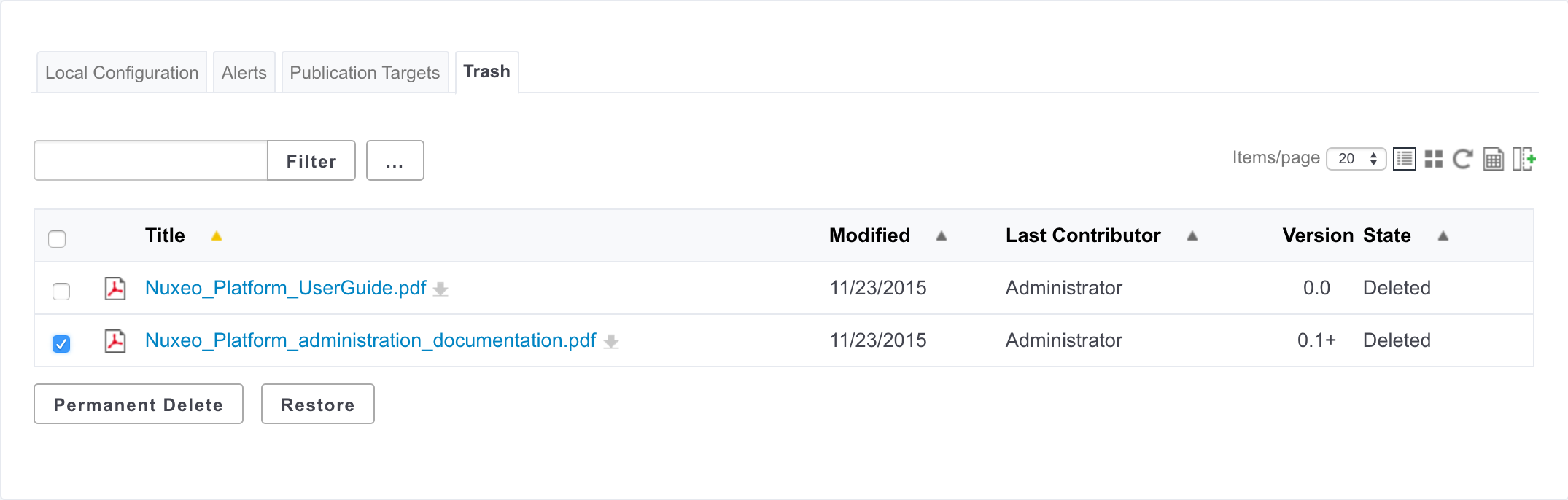The image size is (1568, 500).
Task: Sort by Modified column arrow
Action: click(x=942, y=235)
